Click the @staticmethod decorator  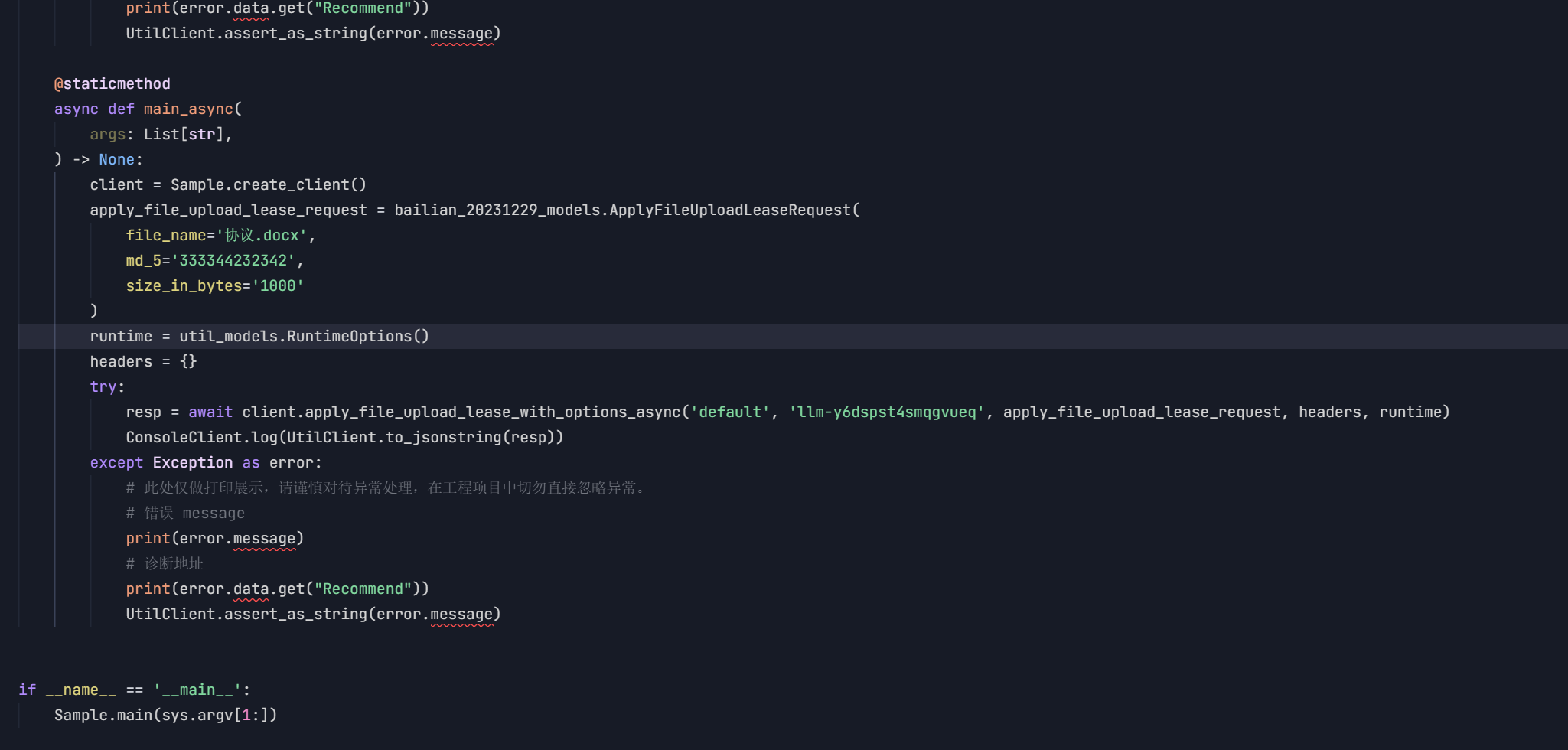coord(112,83)
